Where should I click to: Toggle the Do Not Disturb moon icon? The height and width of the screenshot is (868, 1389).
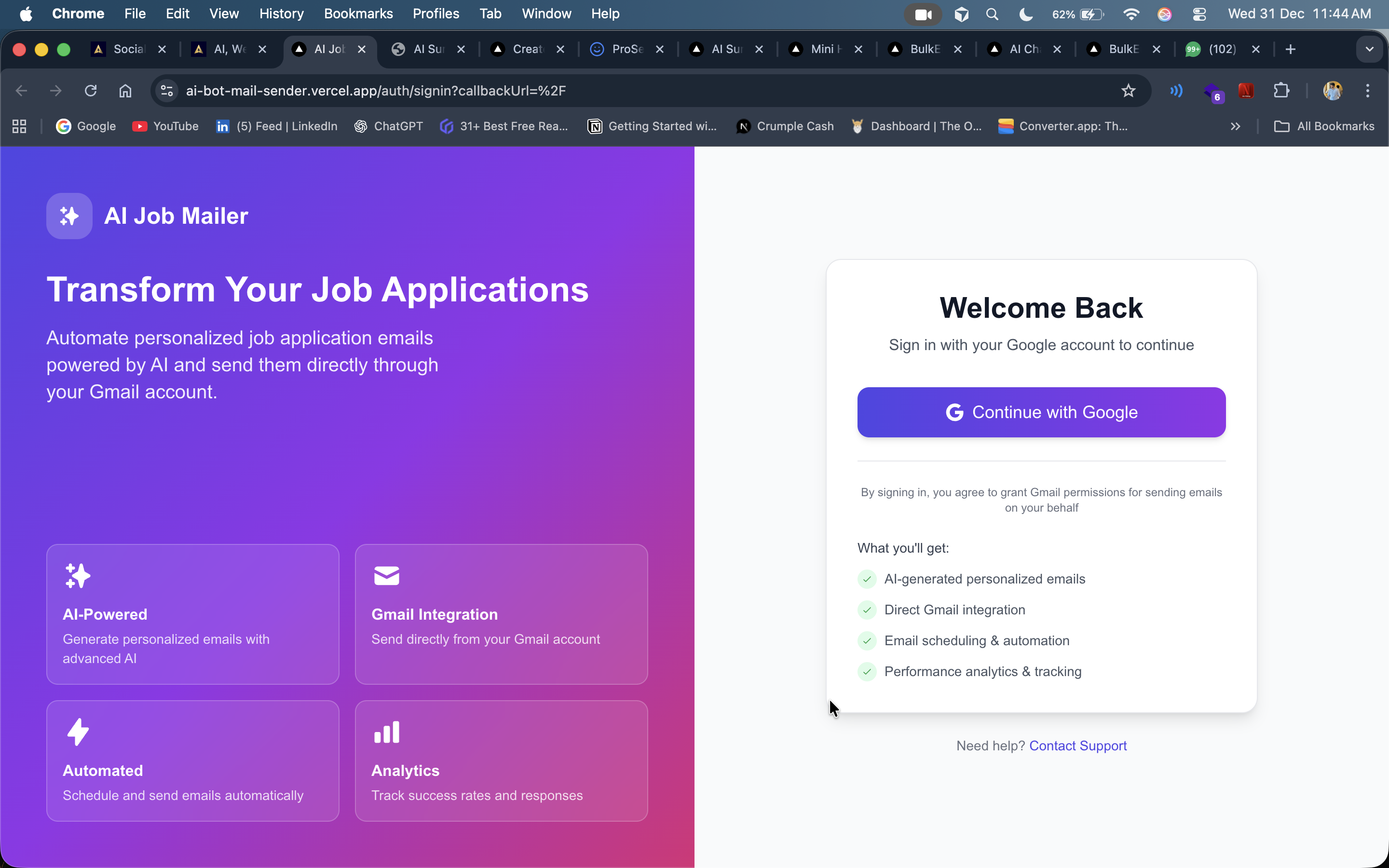click(1026, 14)
